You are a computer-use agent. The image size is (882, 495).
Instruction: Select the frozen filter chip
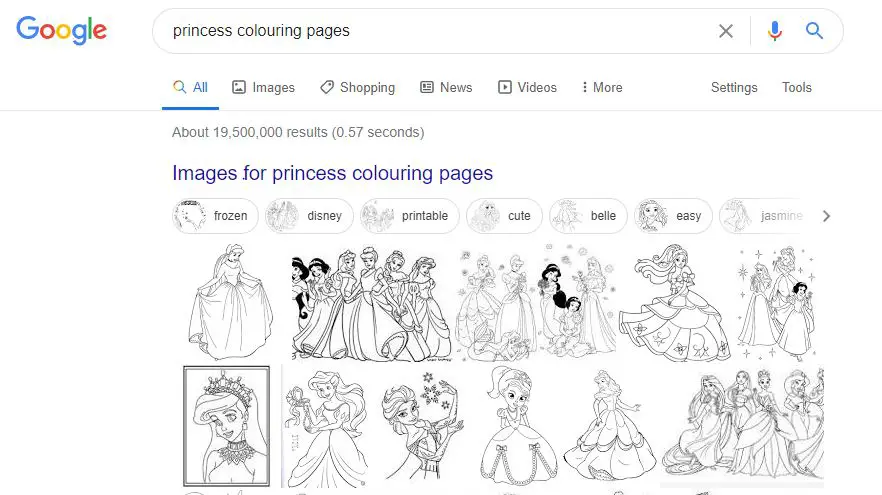pyautogui.click(x=215, y=216)
